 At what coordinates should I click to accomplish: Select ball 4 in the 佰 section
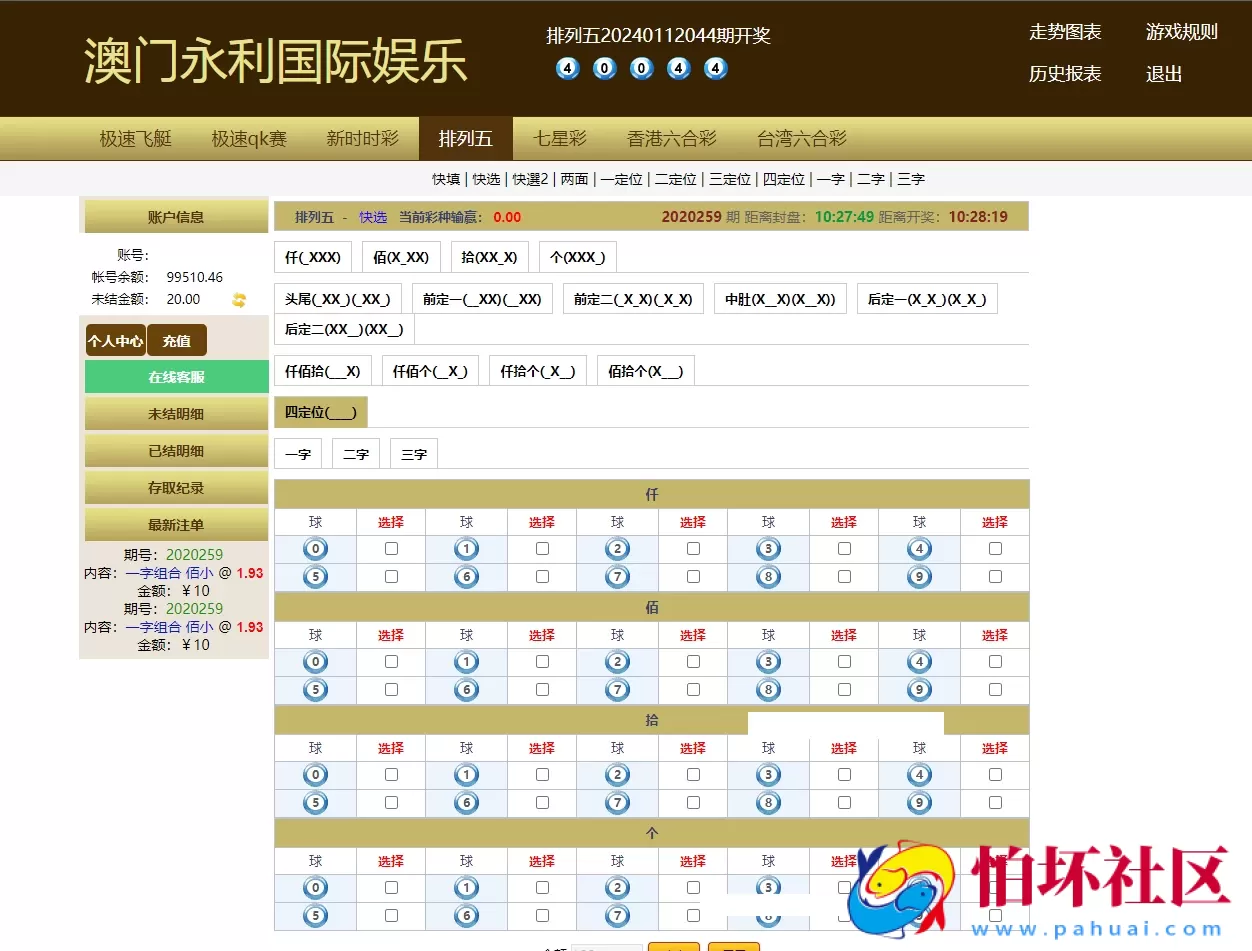point(919,661)
